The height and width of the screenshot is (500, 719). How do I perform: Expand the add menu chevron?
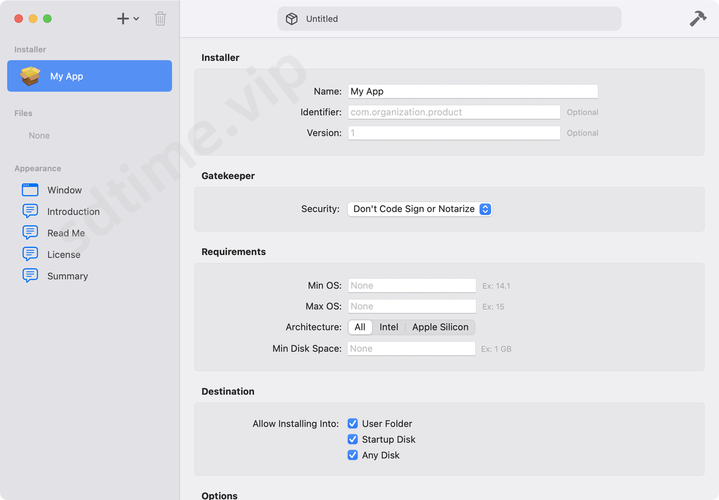click(137, 19)
